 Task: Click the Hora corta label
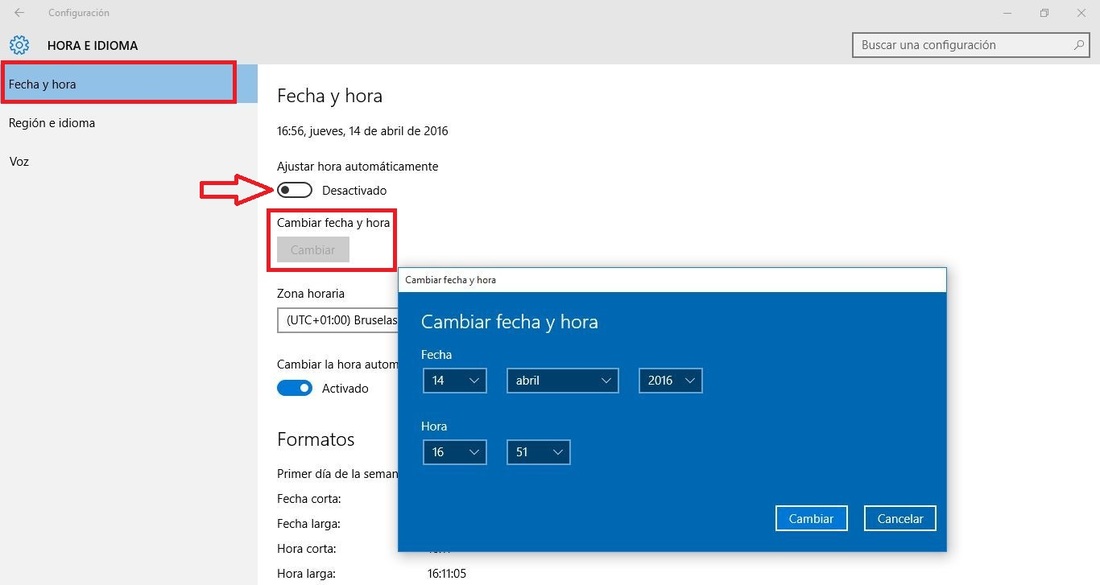[x=307, y=549]
